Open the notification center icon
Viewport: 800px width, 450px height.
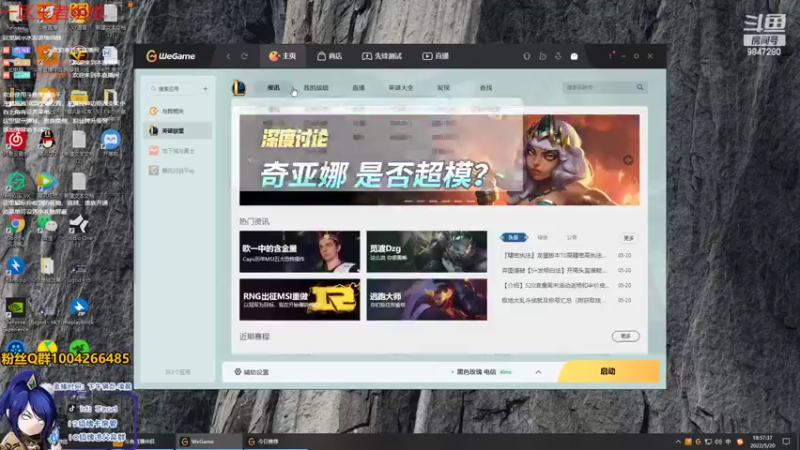tap(786, 442)
